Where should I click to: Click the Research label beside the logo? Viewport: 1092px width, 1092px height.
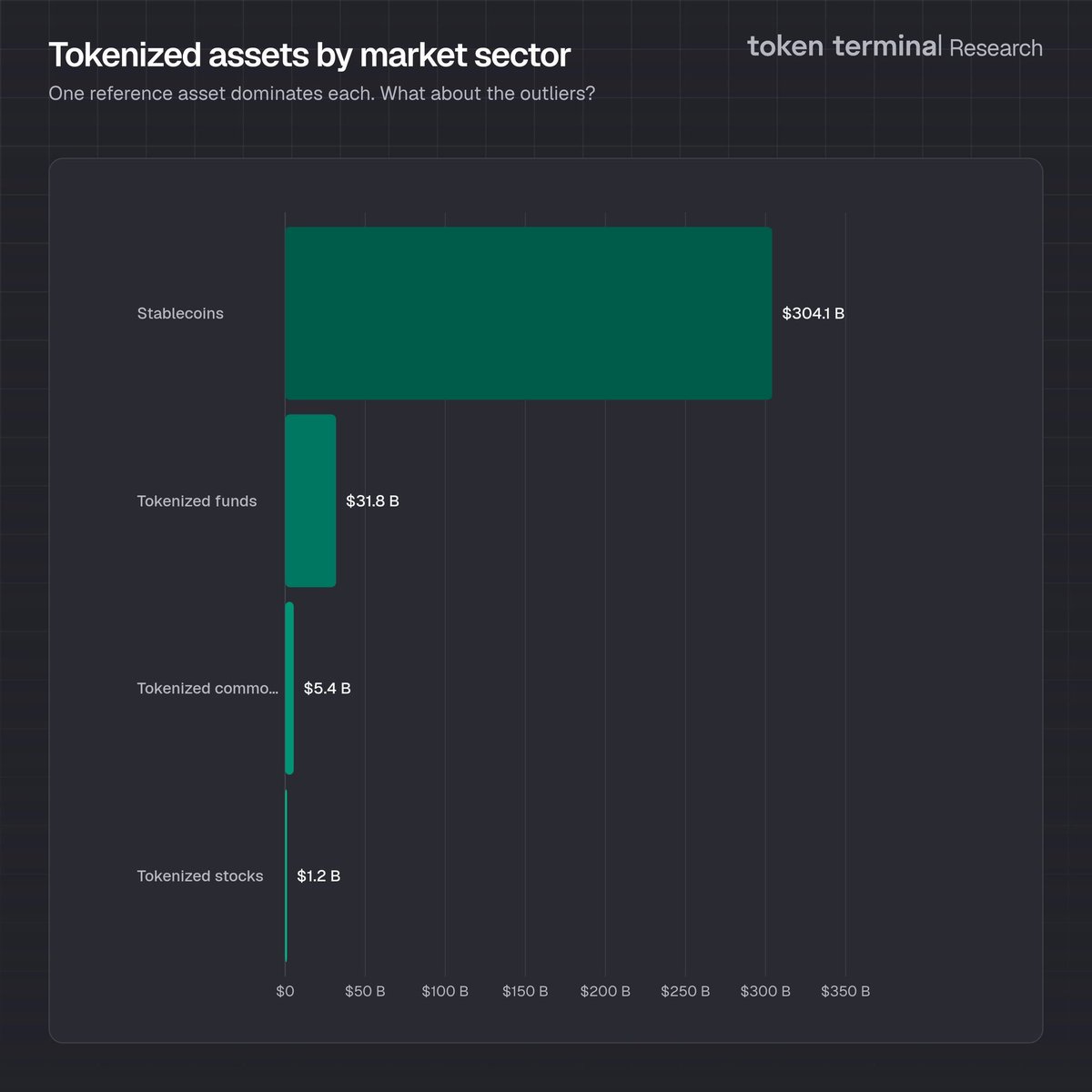pyautogui.click(x=996, y=48)
